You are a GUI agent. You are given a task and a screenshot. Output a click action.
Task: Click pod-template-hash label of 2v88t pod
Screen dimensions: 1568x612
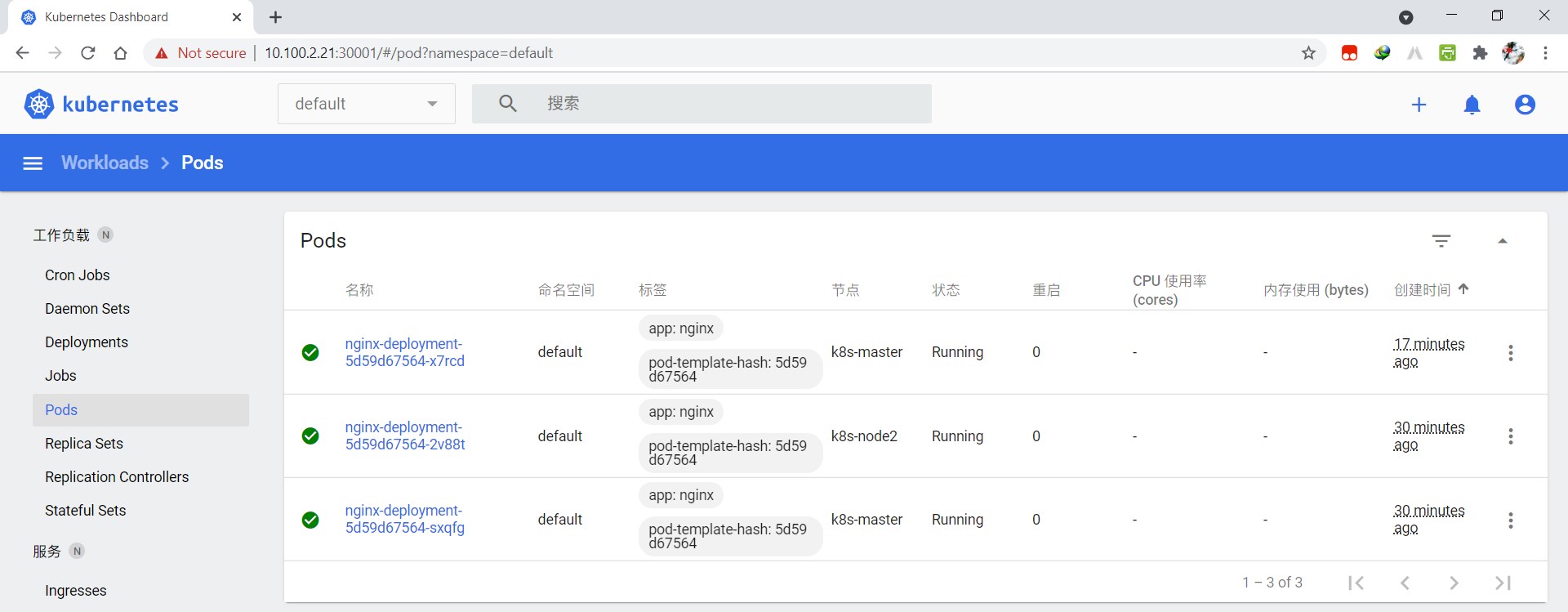(x=730, y=453)
